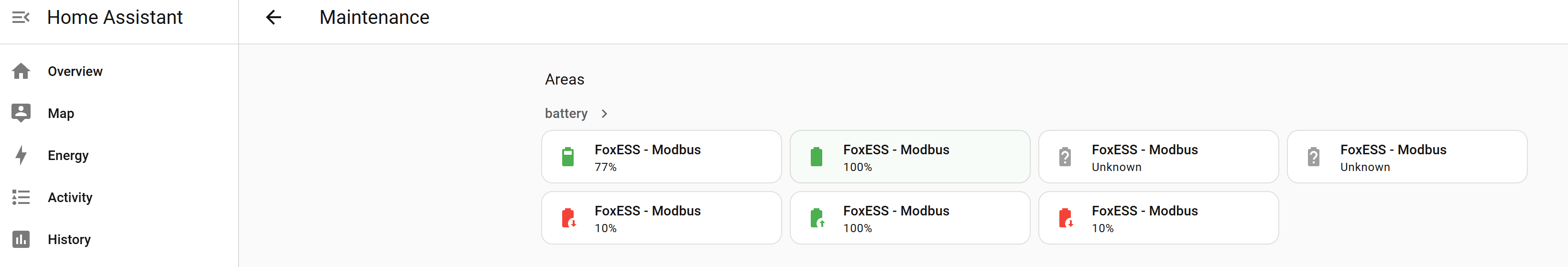The height and width of the screenshot is (267, 1568).
Task: Click the Activity list icon
Action: click(x=21, y=197)
